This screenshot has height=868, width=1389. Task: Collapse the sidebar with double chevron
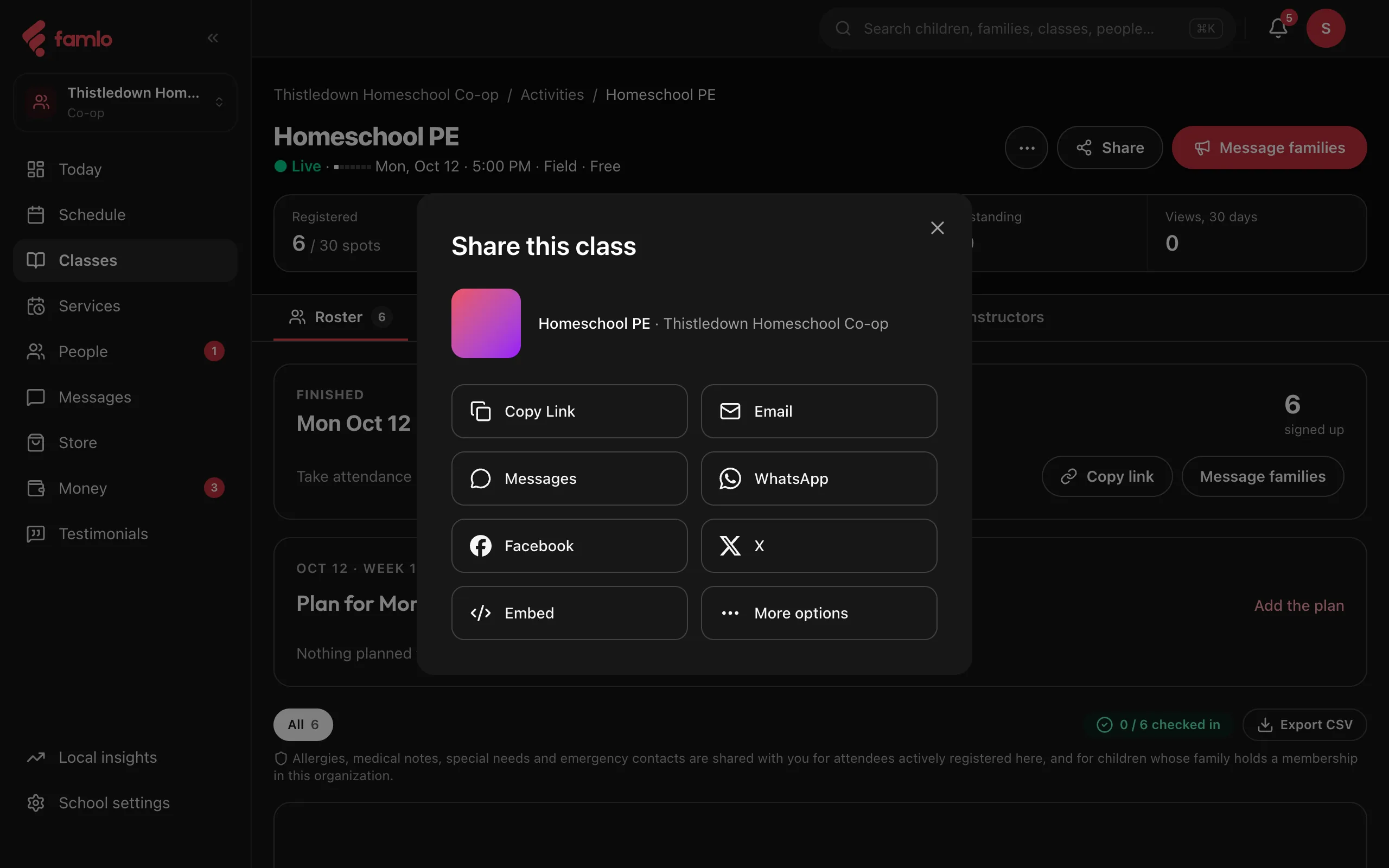(212, 38)
